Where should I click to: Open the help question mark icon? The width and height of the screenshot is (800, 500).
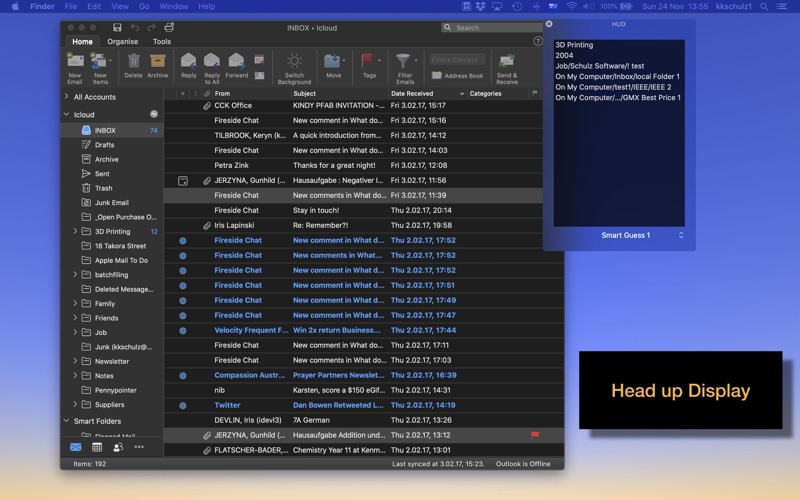(x=538, y=41)
